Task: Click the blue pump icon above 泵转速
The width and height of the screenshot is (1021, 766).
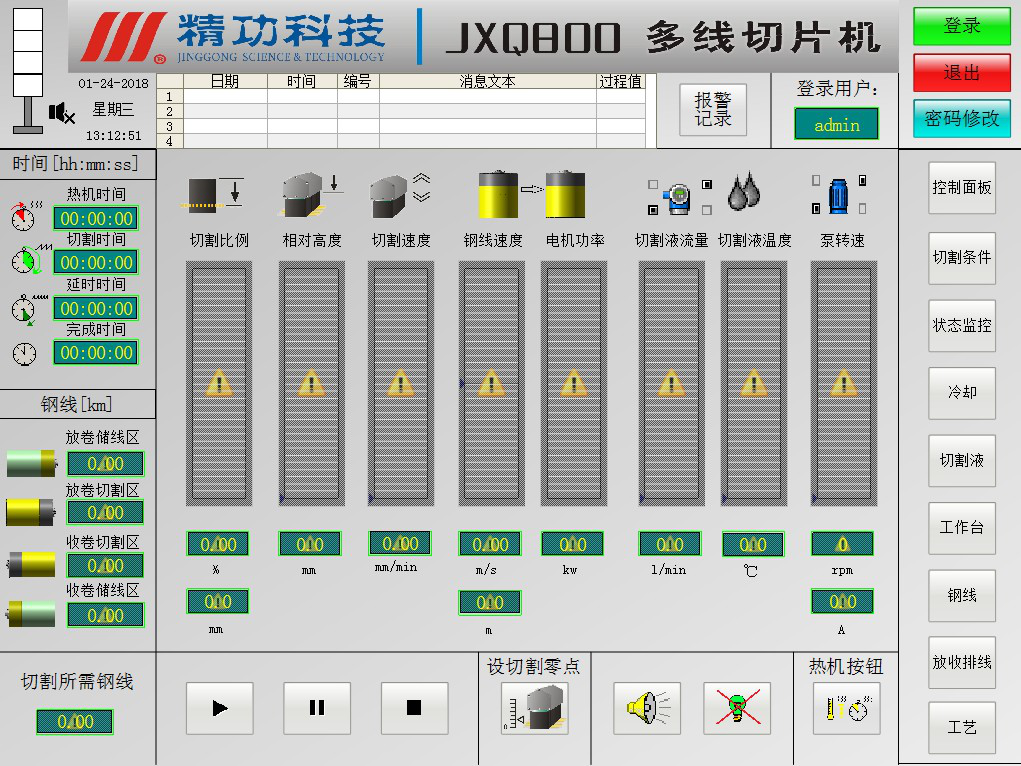Action: [x=839, y=196]
